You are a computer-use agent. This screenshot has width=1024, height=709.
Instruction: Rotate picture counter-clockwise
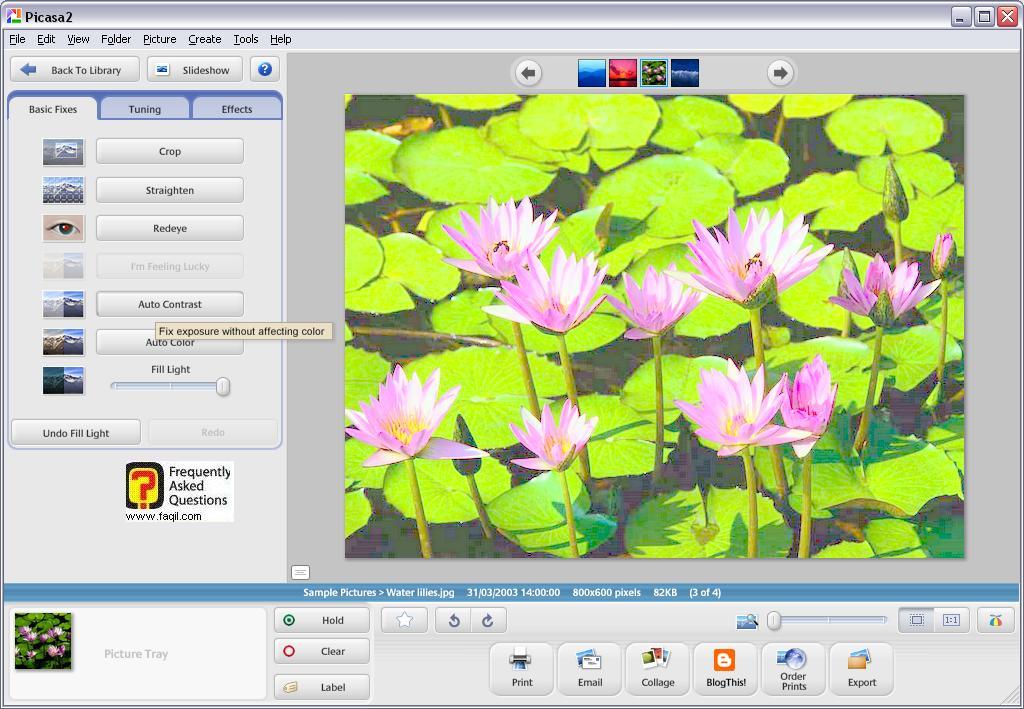[x=453, y=620]
